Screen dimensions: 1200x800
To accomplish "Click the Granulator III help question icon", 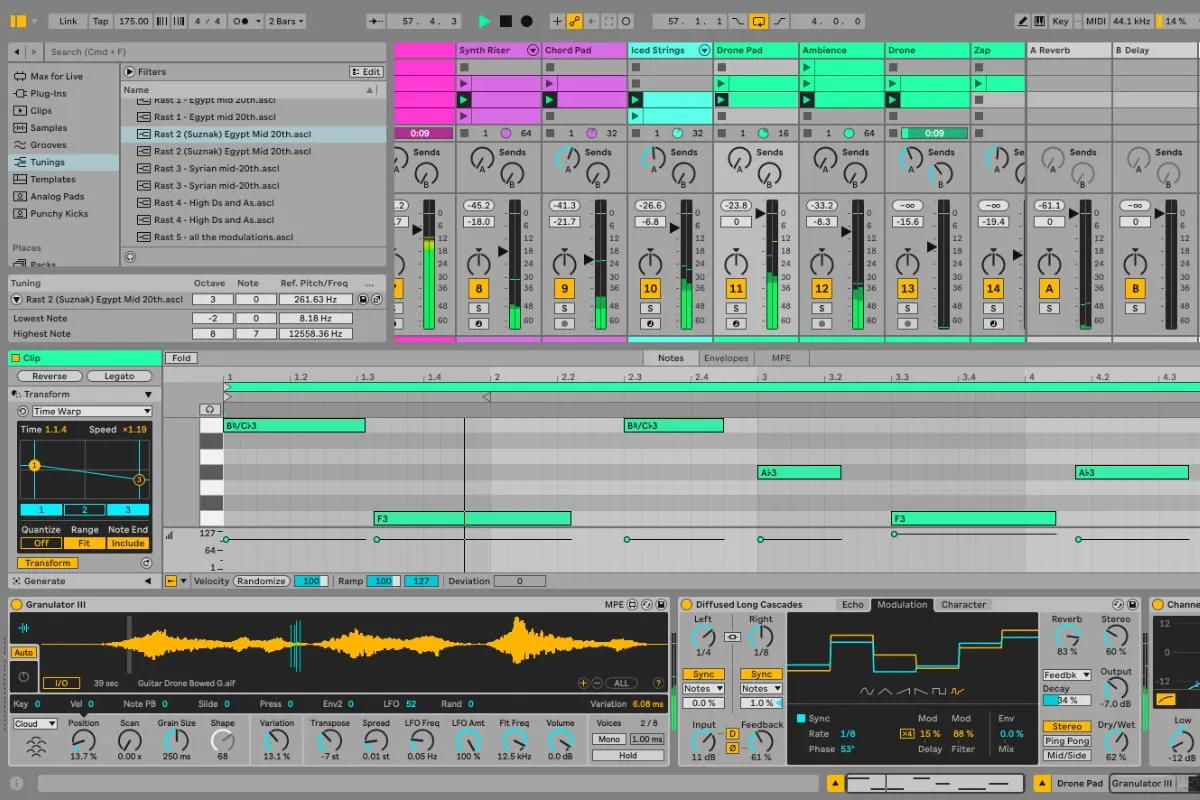I will click(x=658, y=683).
